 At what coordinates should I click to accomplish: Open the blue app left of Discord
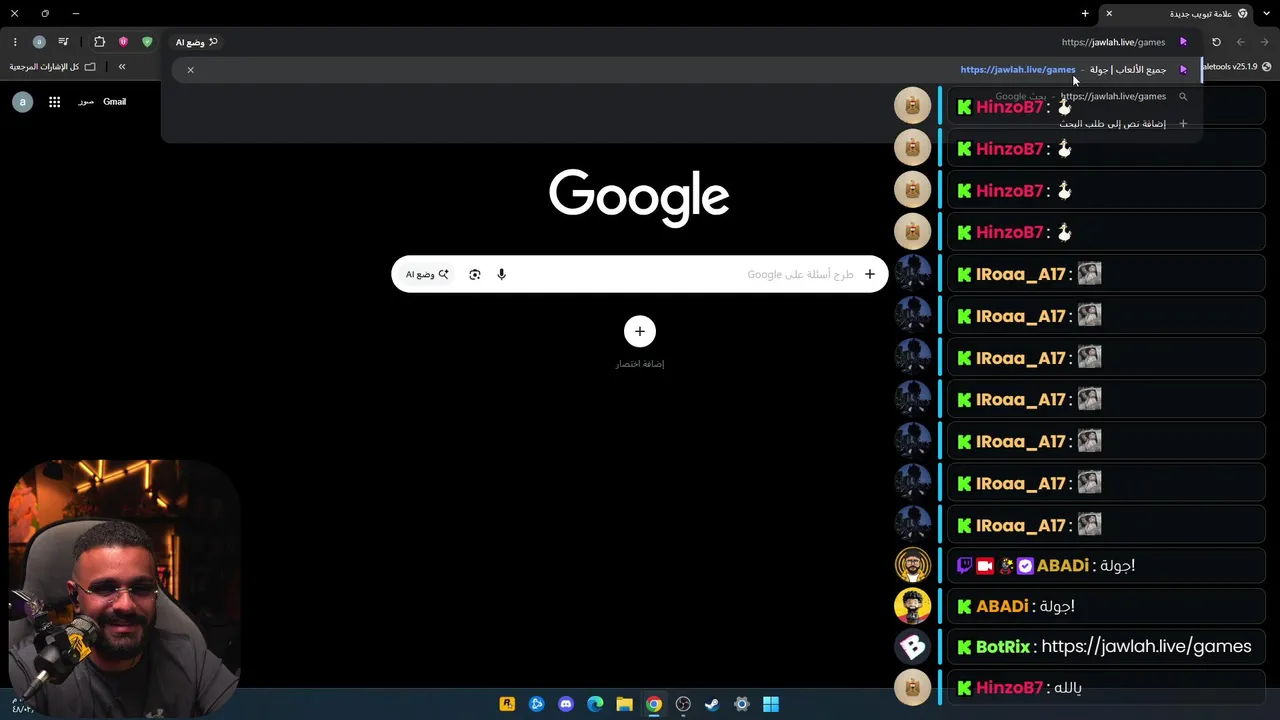(537, 704)
